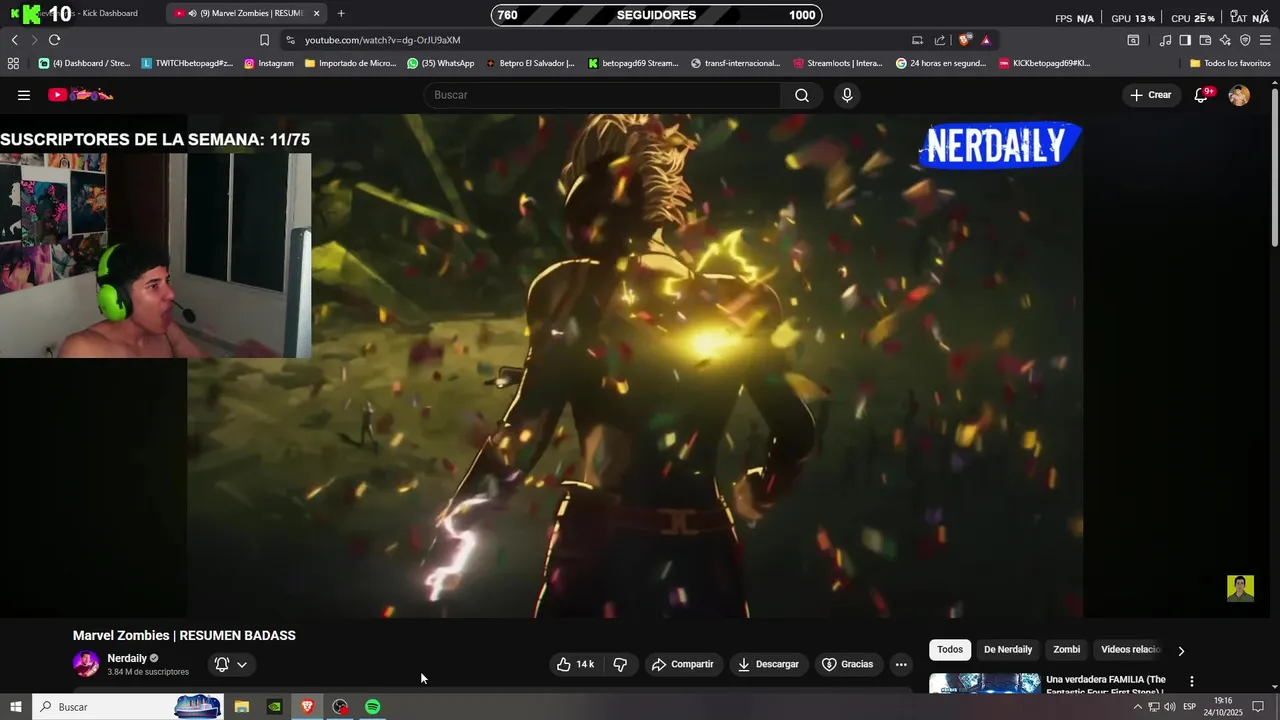The width and height of the screenshot is (1280, 720).
Task: Reload the current page
Action: point(54,40)
